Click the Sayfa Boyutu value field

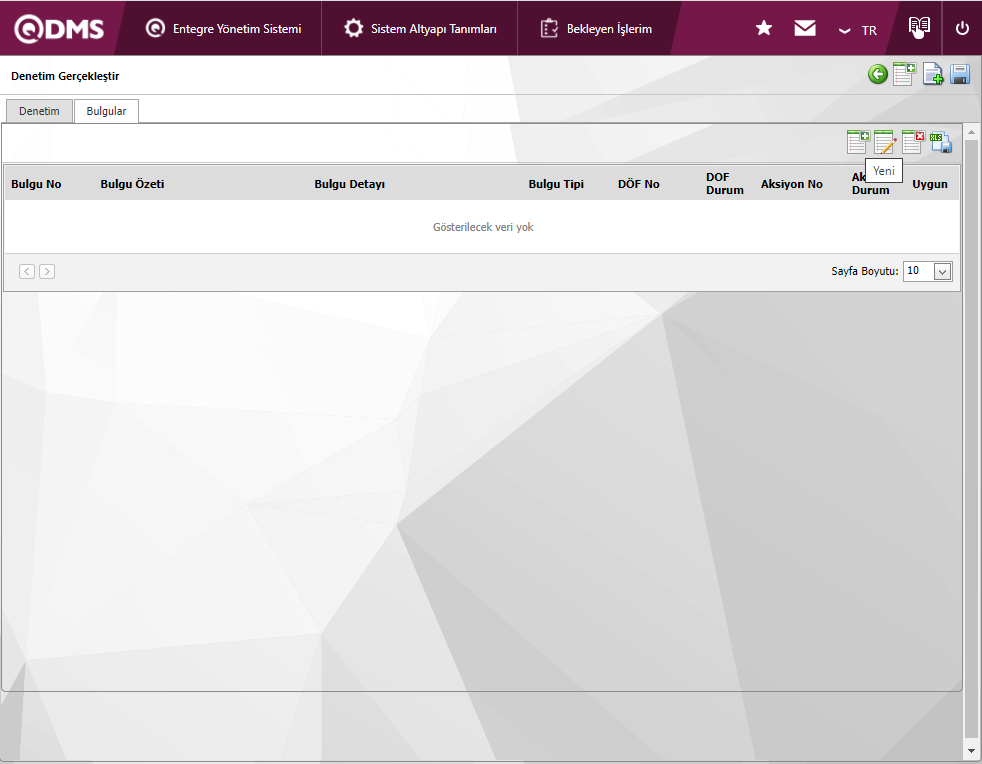coord(918,271)
